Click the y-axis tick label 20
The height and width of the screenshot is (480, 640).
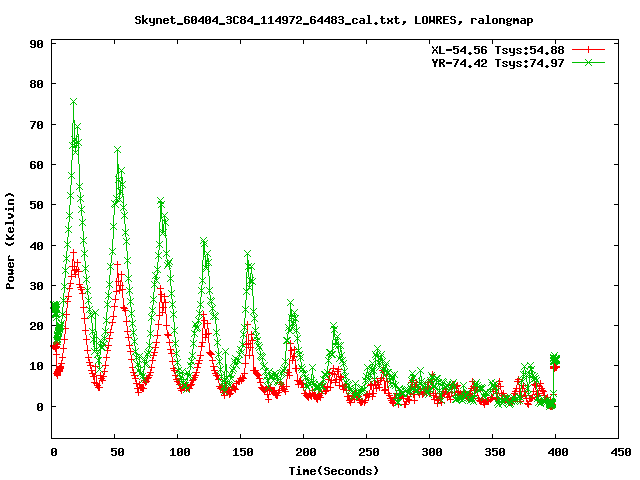click(36, 326)
